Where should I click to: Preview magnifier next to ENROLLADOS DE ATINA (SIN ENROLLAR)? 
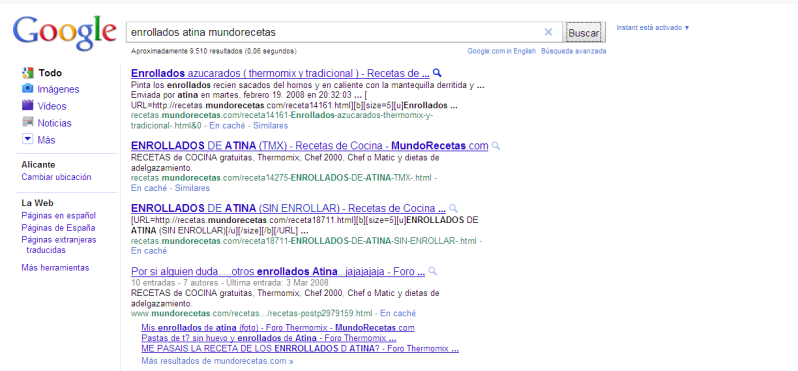(453, 209)
